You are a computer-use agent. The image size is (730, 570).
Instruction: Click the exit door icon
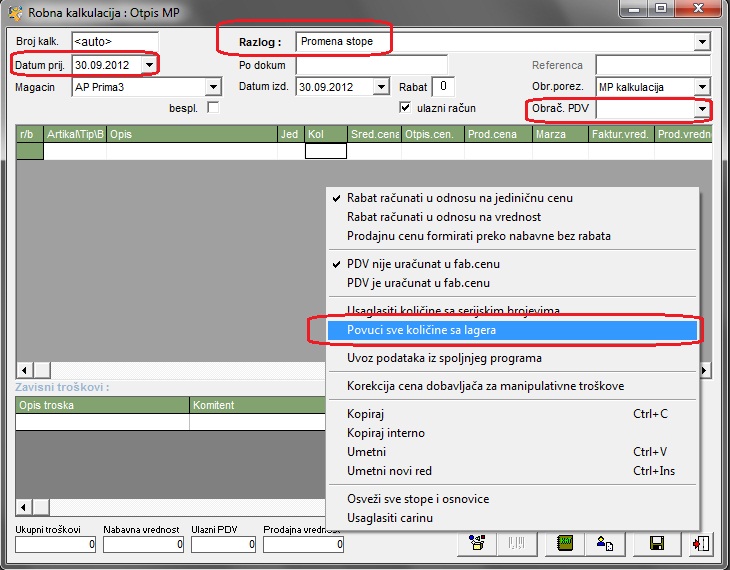pyautogui.click(x=700, y=544)
